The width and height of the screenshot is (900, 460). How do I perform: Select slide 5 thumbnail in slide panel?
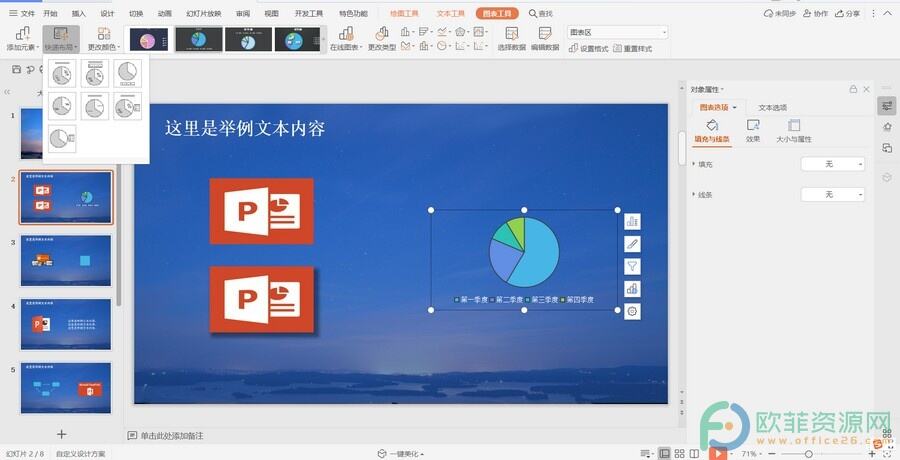pyautogui.click(x=66, y=388)
